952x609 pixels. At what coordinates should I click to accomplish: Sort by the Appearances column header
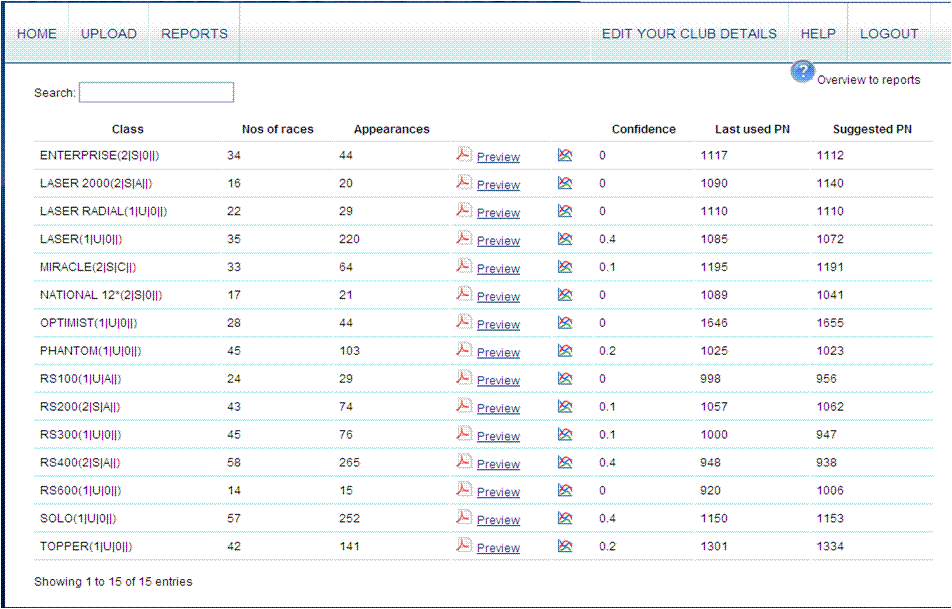tap(392, 129)
